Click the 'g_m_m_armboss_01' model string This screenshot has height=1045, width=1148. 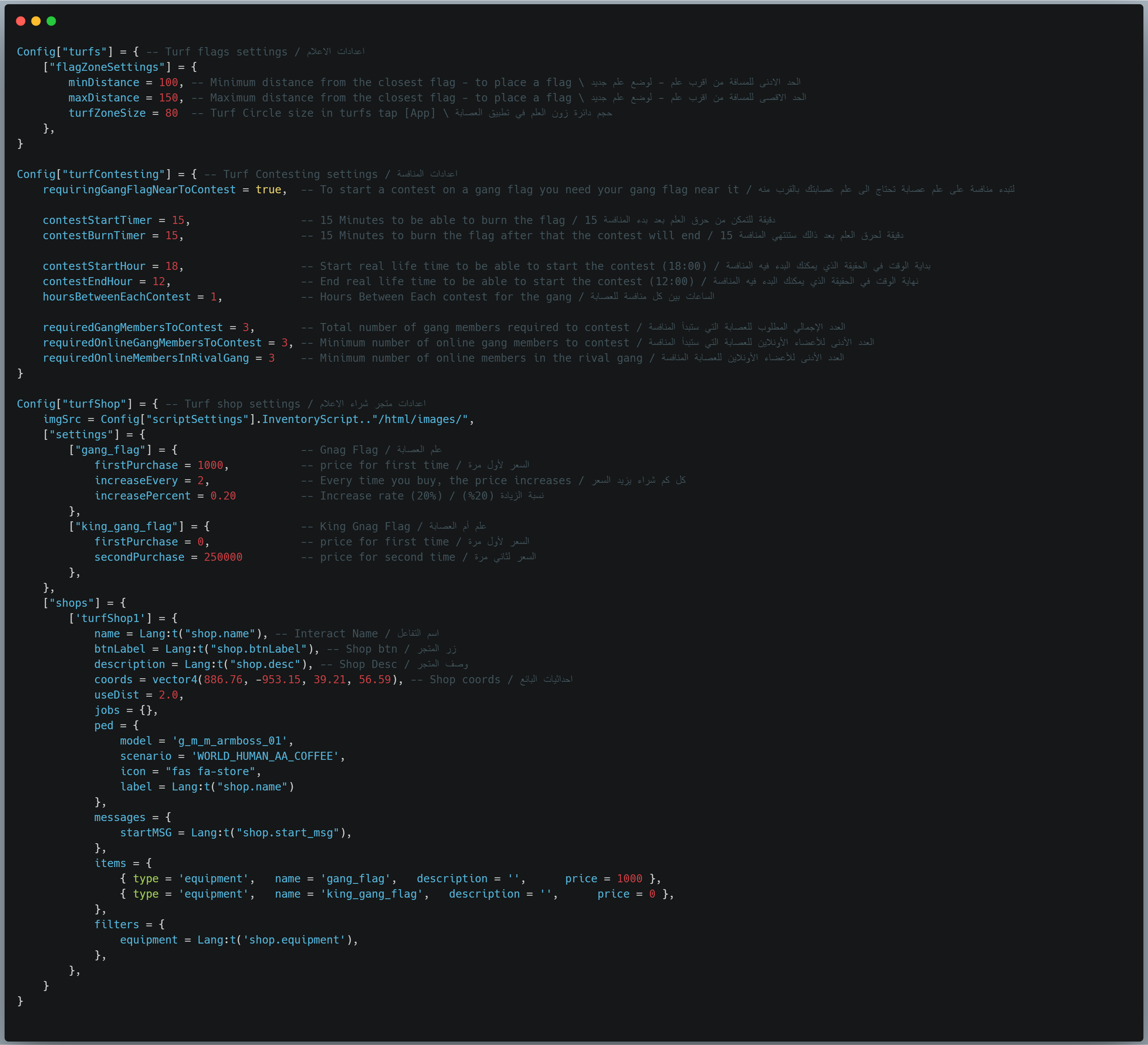(x=230, y=741)
